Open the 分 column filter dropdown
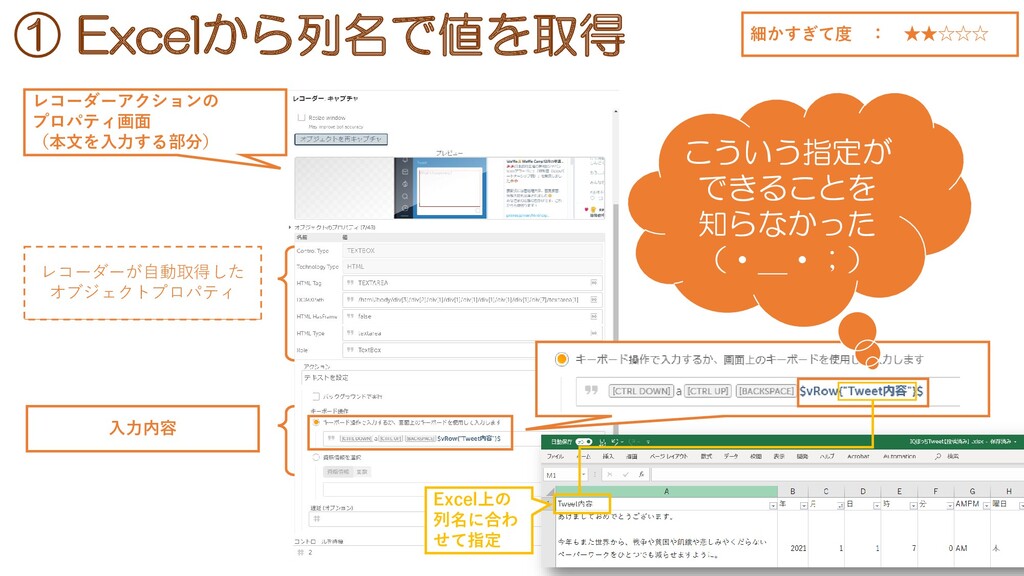1024x576 pixels. pyautogui.click(x=950, y=505)
